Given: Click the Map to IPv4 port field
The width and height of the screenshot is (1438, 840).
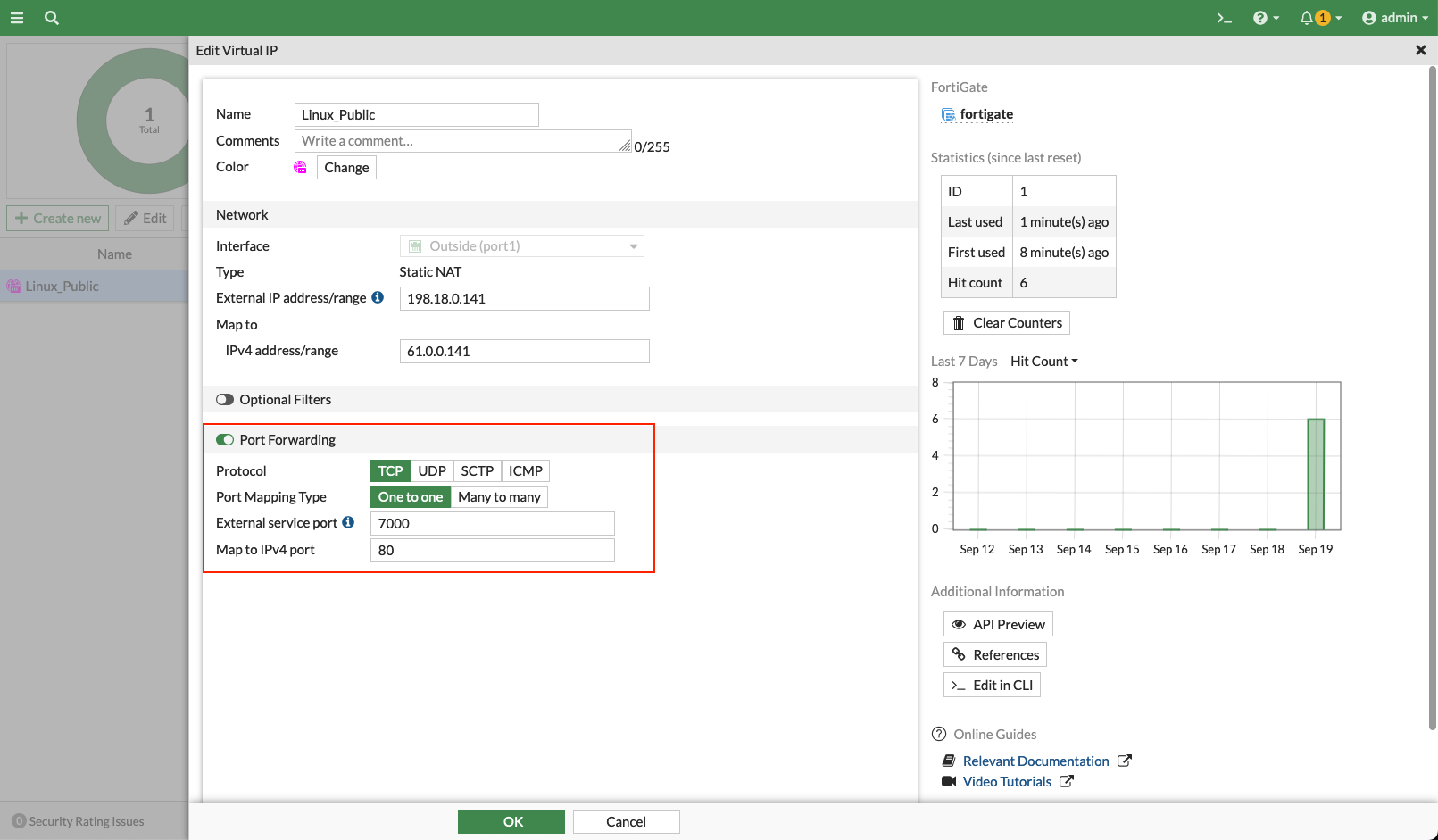Looking at the screenshot, I should 492,550.
